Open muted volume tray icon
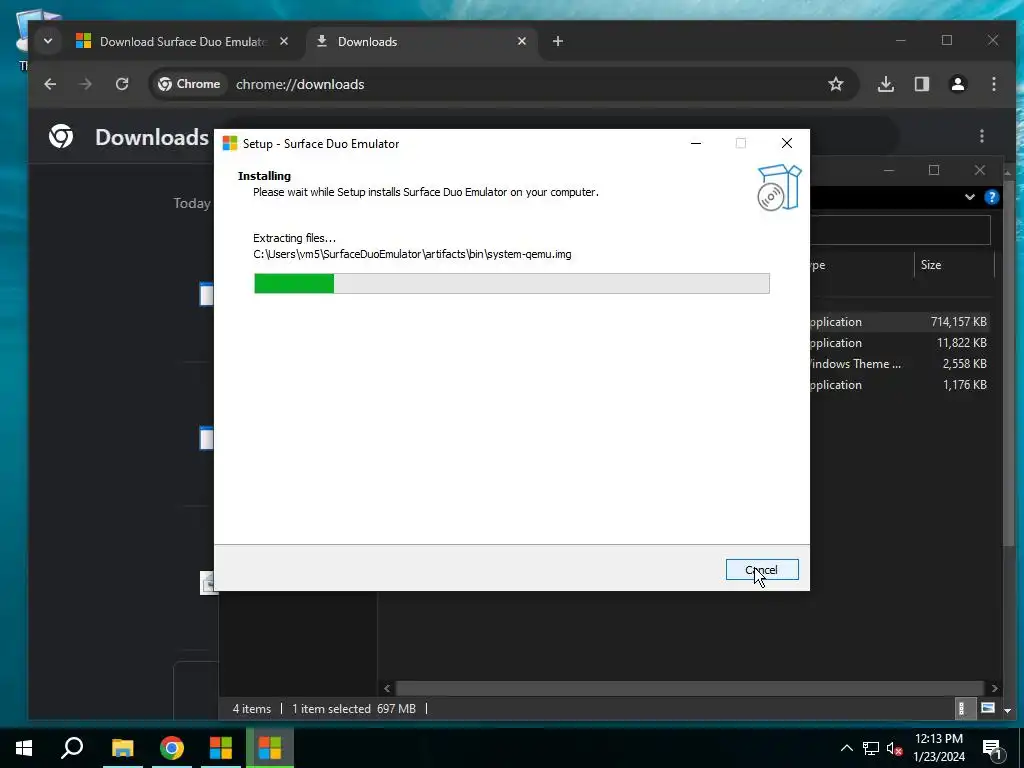This screenshot has height=768, width=1024. (894, 748)
